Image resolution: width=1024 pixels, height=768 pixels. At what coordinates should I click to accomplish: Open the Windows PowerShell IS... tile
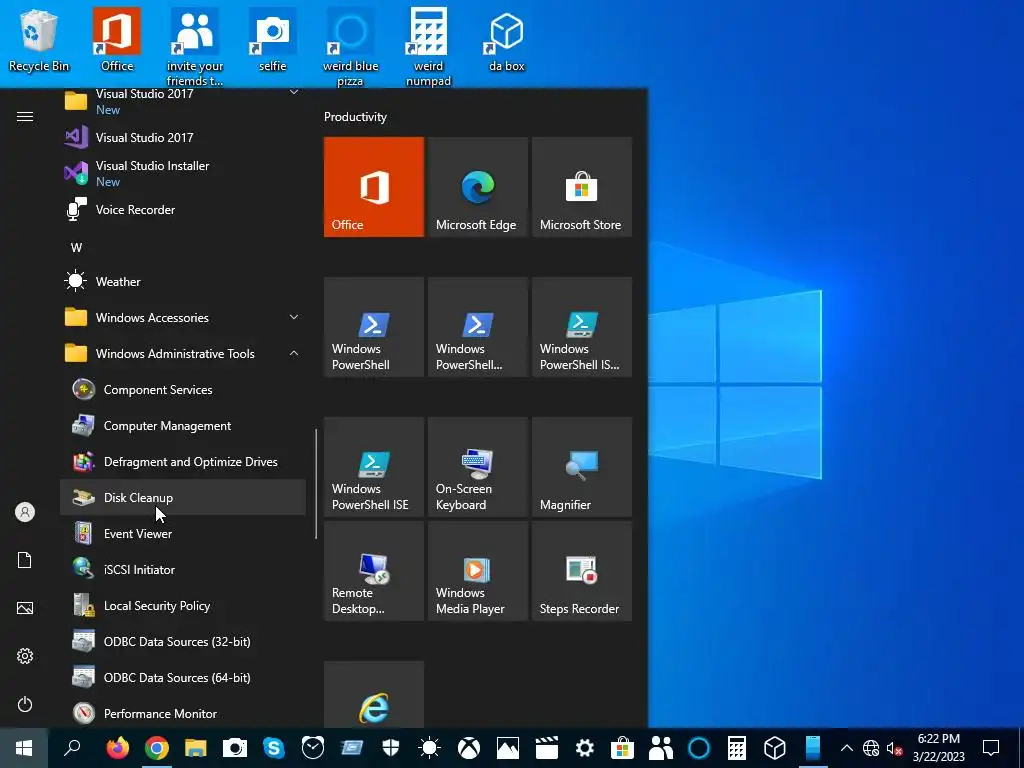point(582,327)
